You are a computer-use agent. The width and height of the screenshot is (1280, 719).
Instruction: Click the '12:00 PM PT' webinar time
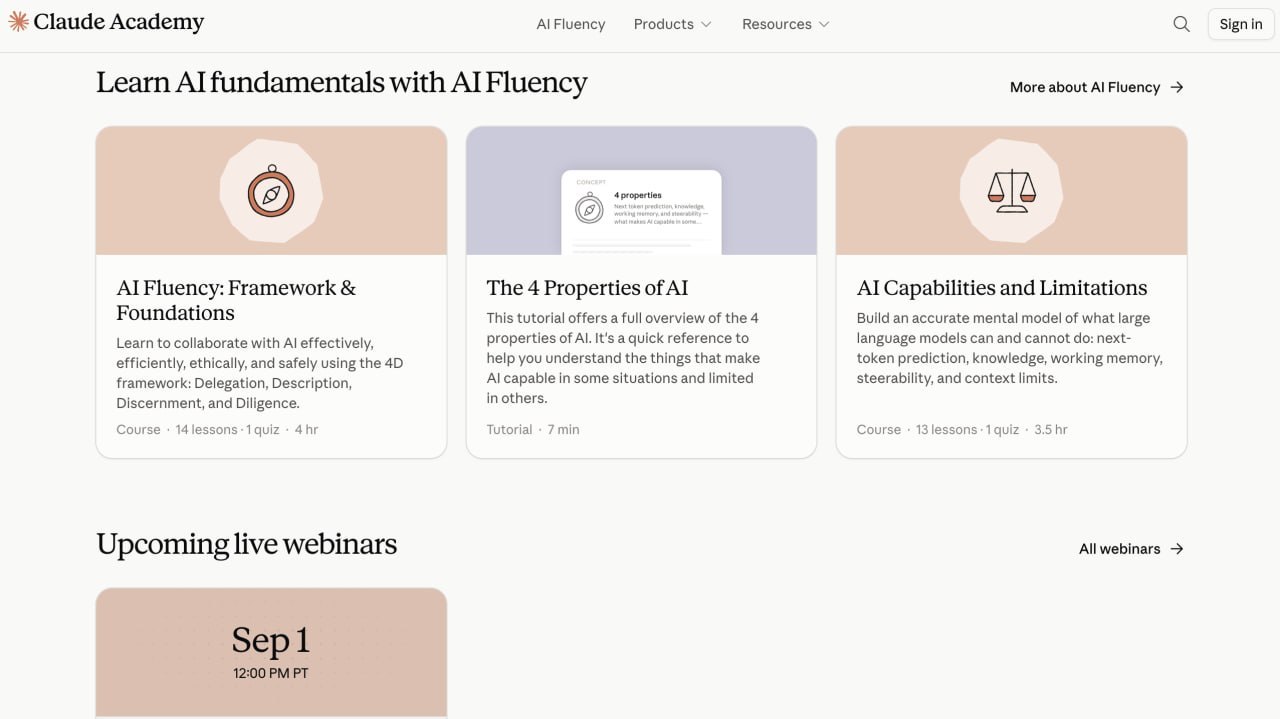(x=271, y=673)
